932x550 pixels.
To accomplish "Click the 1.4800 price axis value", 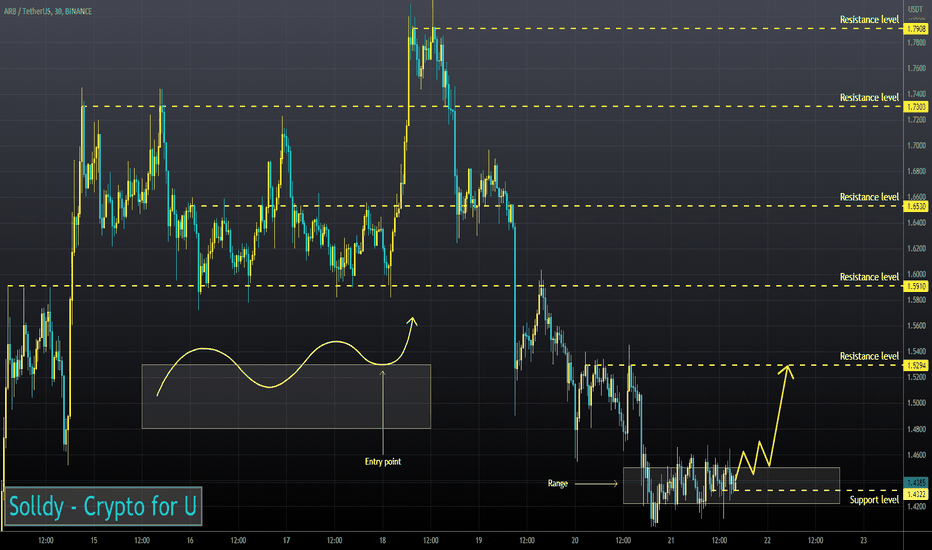I will (917, 429).
